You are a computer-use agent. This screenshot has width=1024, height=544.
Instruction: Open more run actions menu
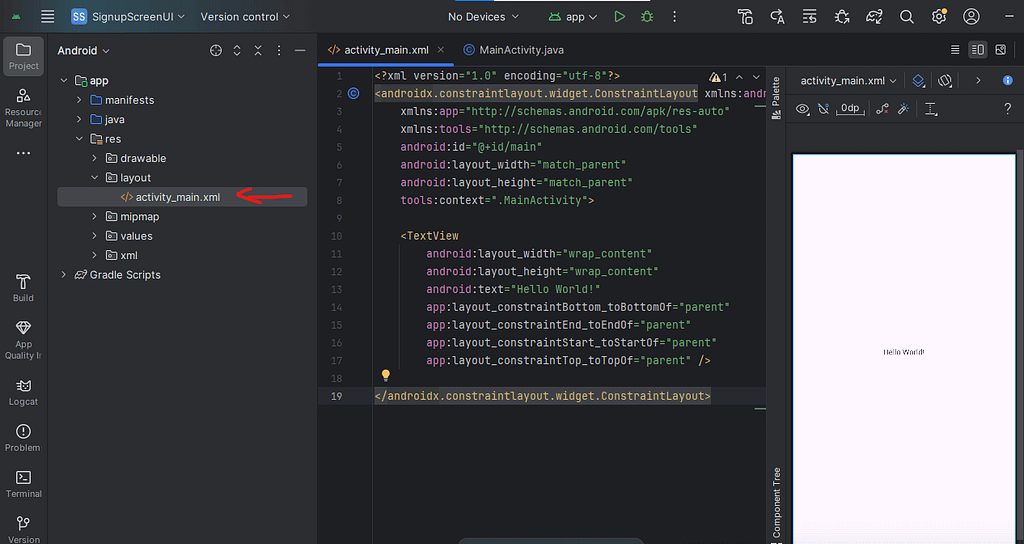pos(675,17)
